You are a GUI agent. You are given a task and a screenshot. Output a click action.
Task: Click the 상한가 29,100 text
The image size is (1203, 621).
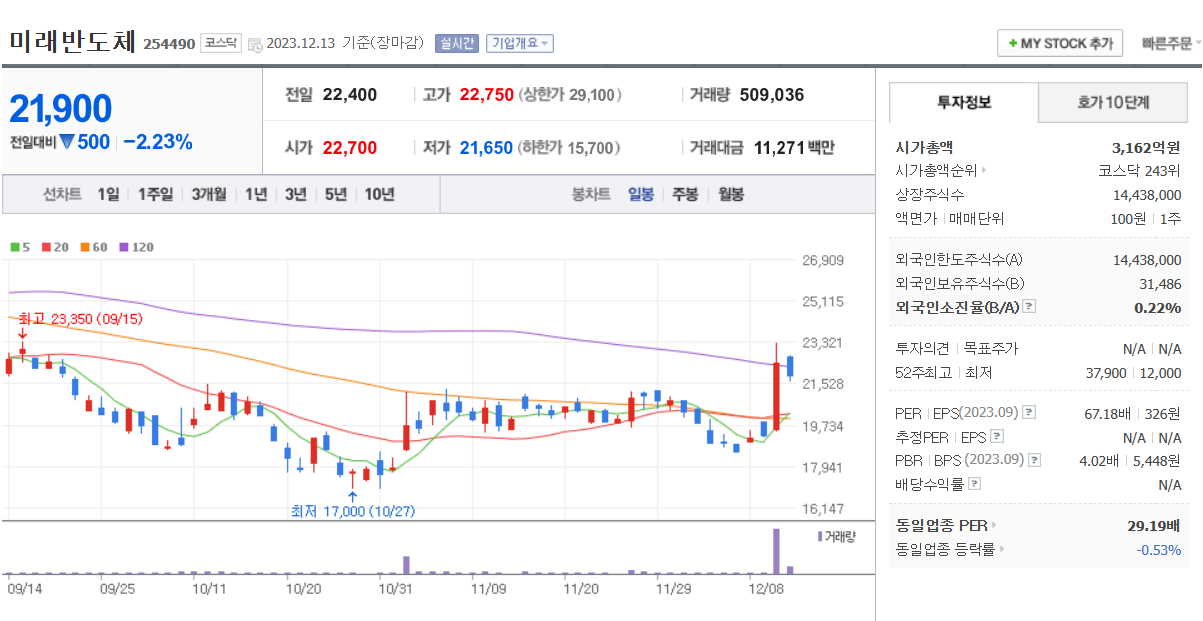pos(571,95)
